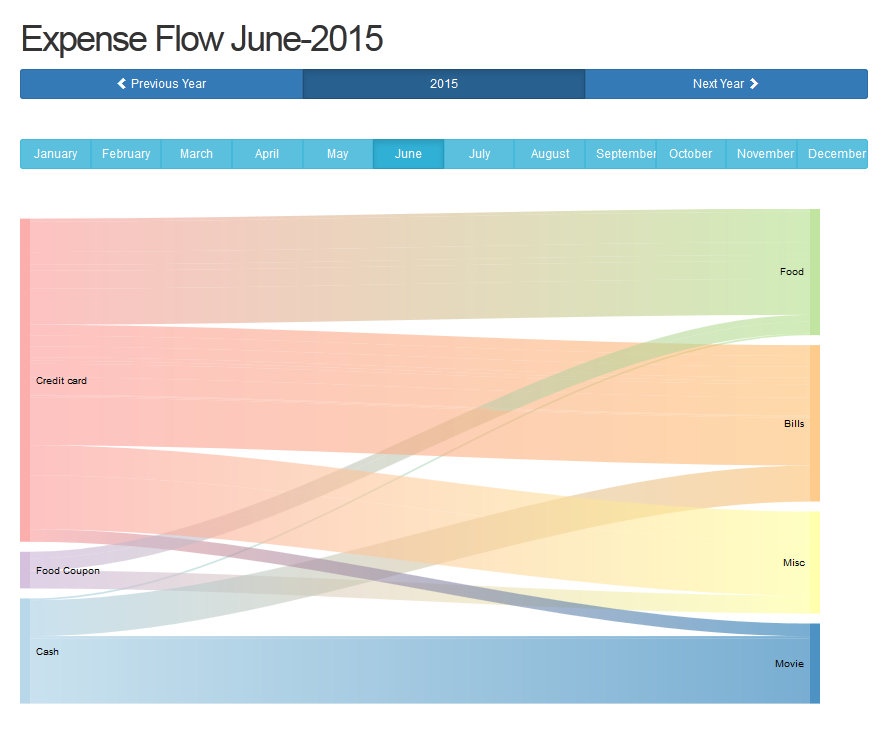Select the 2015 year button

click(x=444, y=84)
